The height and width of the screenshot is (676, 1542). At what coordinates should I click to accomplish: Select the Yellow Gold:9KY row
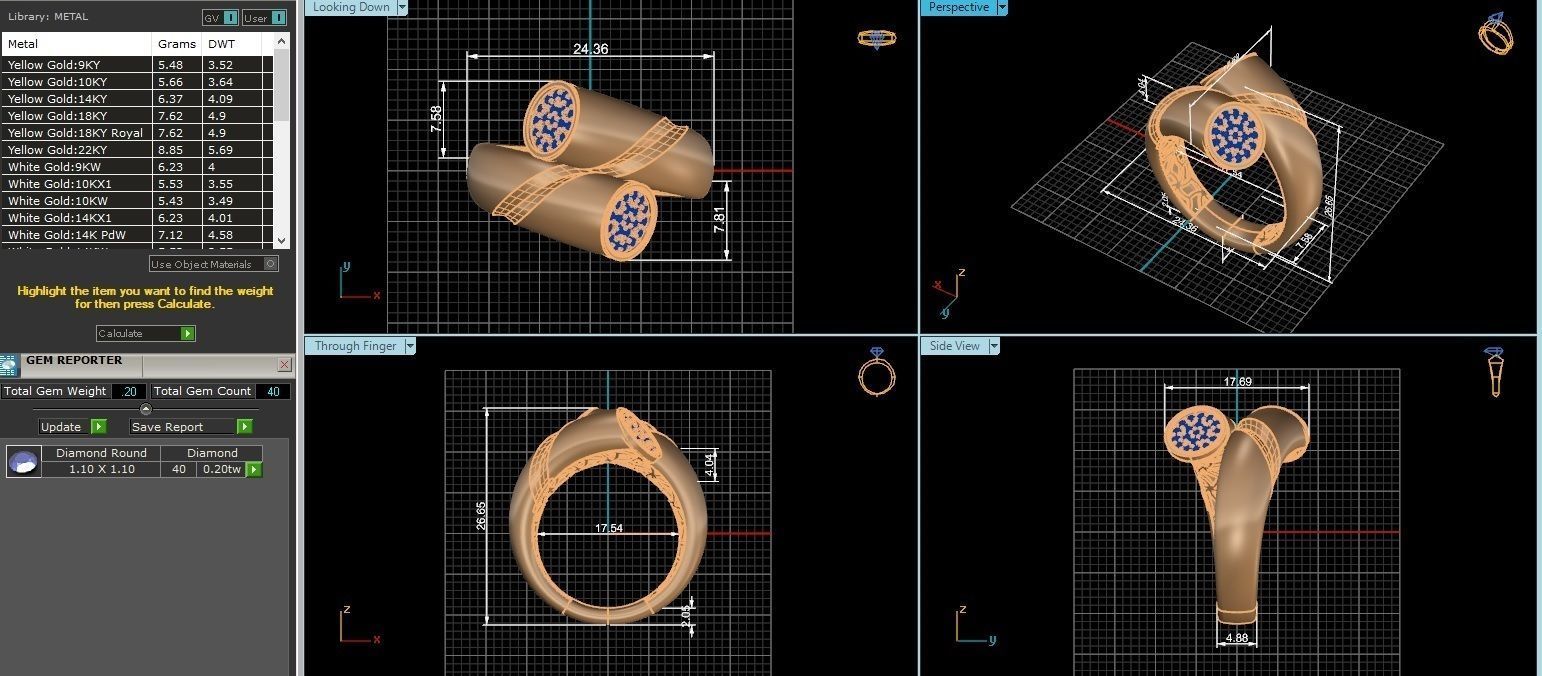pos(137,65)
